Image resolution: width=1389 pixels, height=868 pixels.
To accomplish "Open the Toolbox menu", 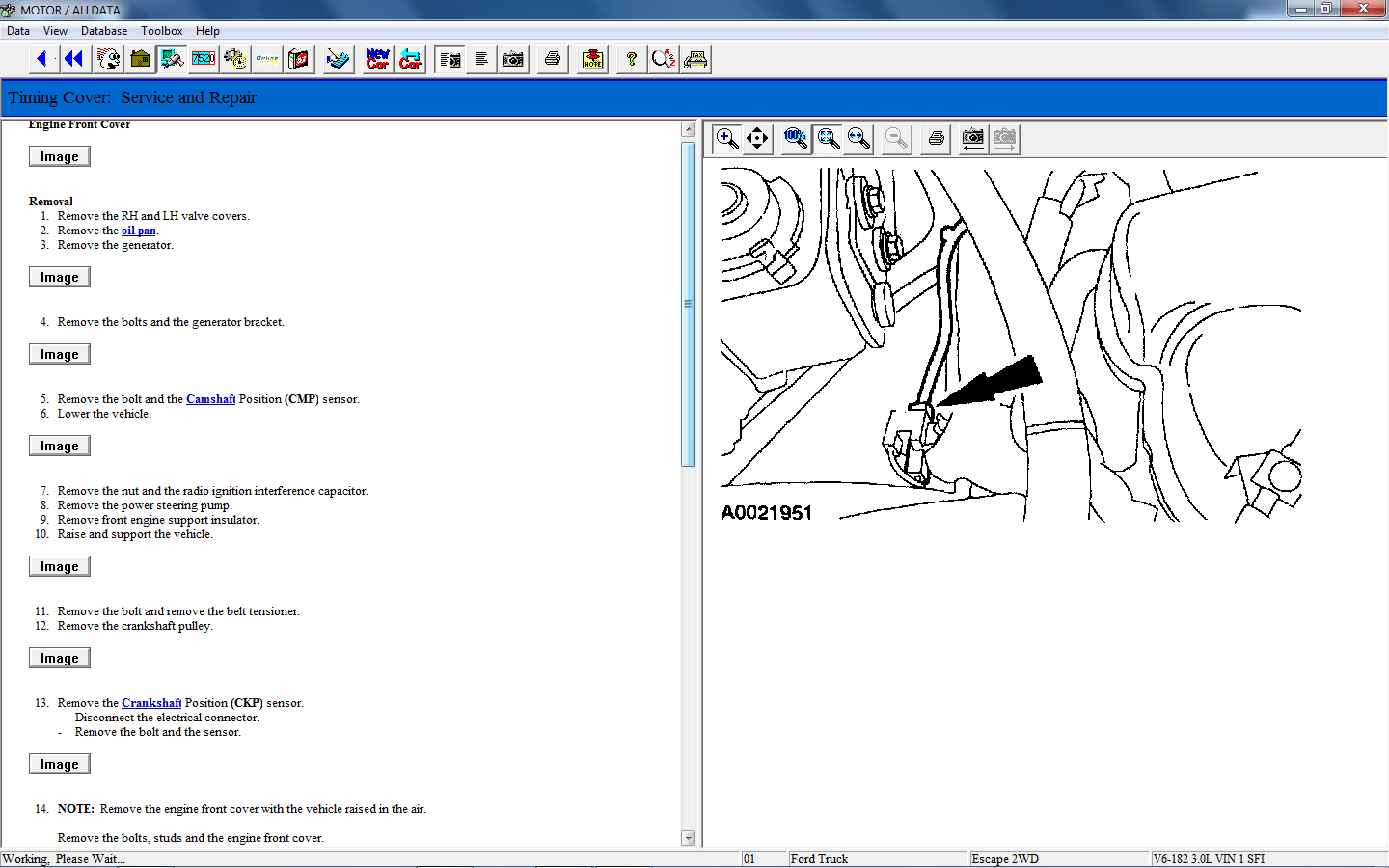I will [161, 31].
